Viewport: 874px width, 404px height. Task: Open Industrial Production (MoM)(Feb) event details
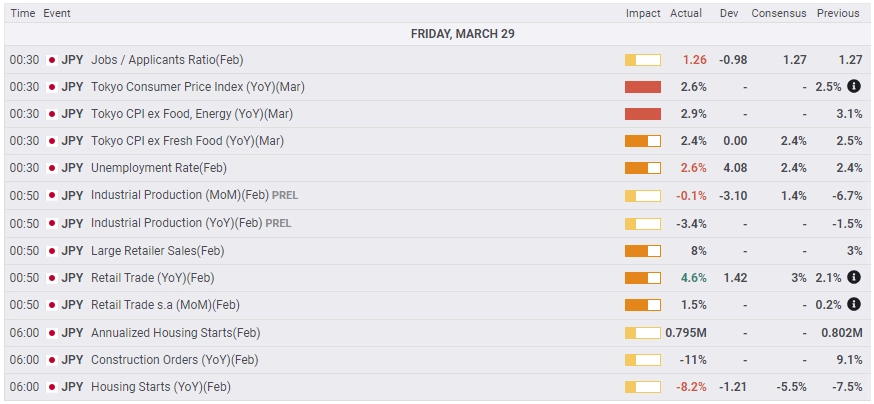195,195
